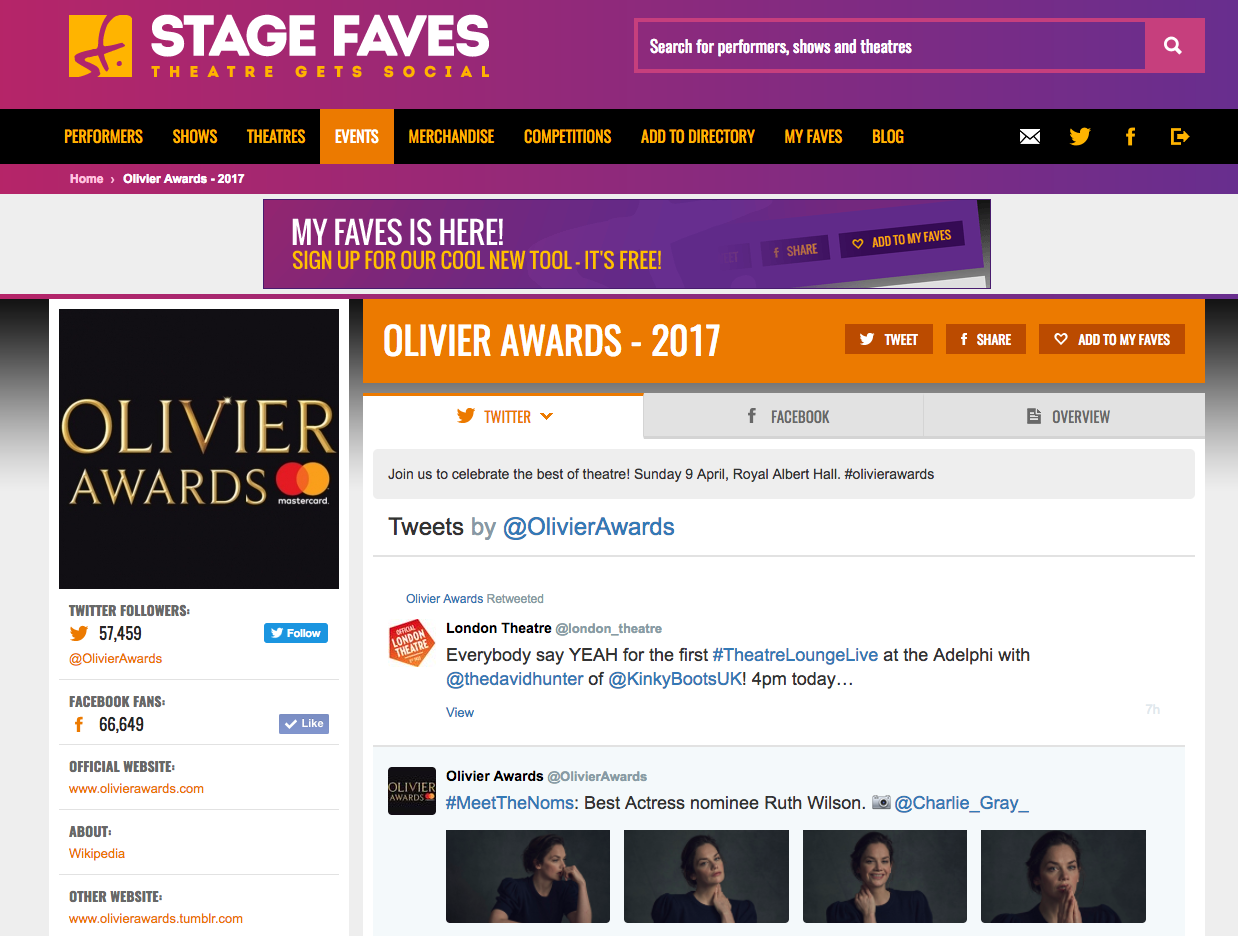Open www.olivierawards.com official website link
The height and width of the screenshot is (936, 1238).
(136, 789)
